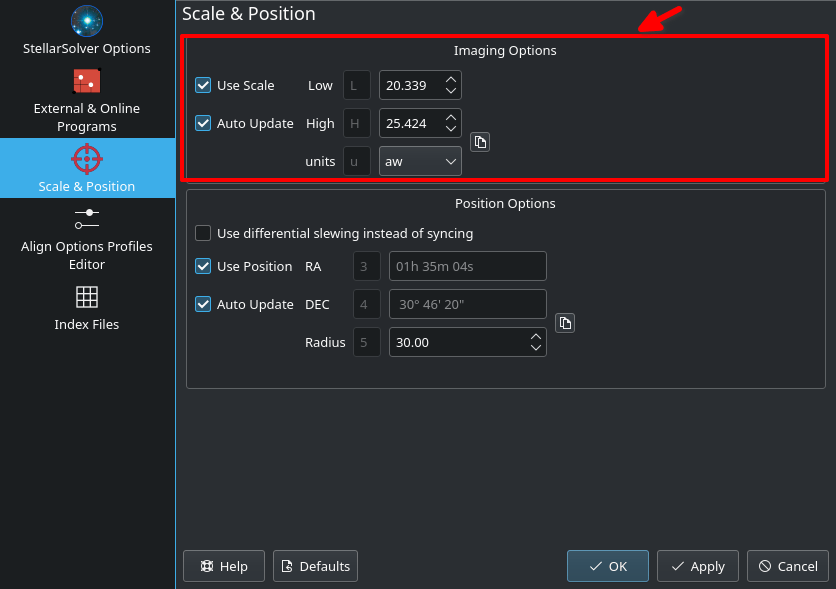Open StellarSolver Options galaxy icon
Screen dimensions: 836x589
coord(87,21)
